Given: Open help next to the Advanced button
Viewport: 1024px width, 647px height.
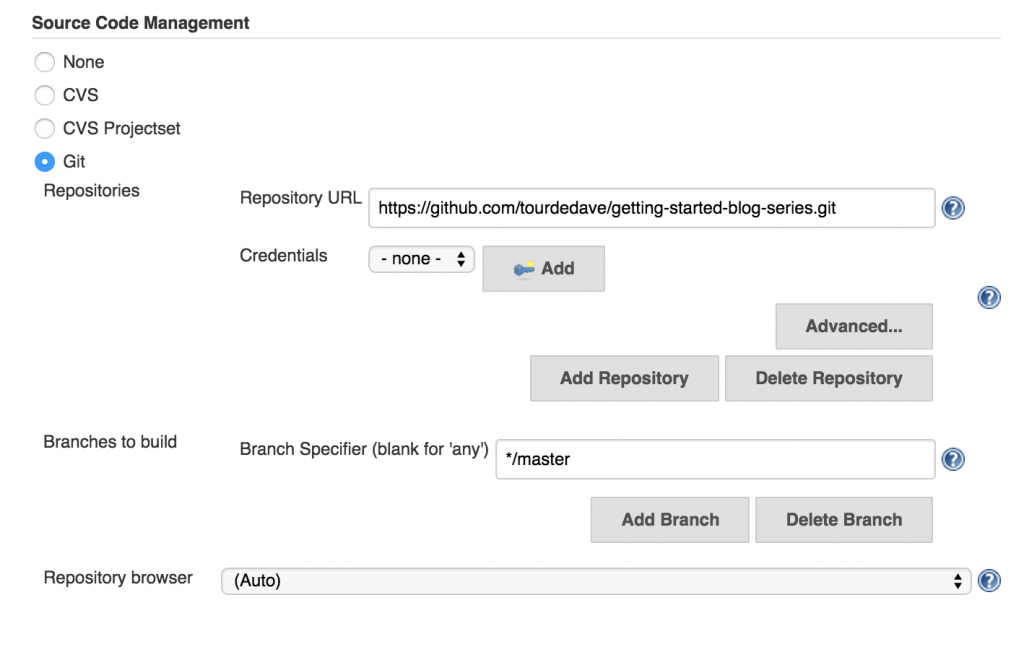Looking at the screenshot, I should click(x=988, y=297).
